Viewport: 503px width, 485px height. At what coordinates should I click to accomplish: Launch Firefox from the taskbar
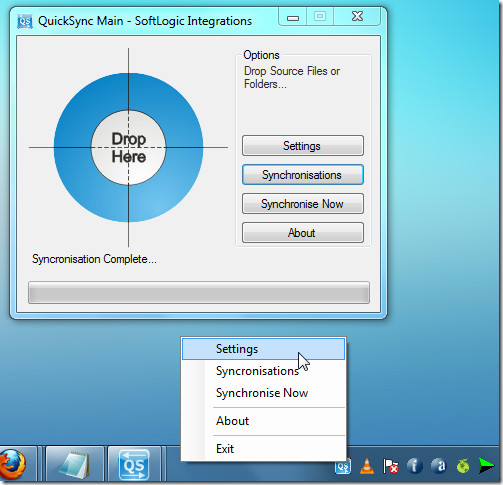click(13, 464)
